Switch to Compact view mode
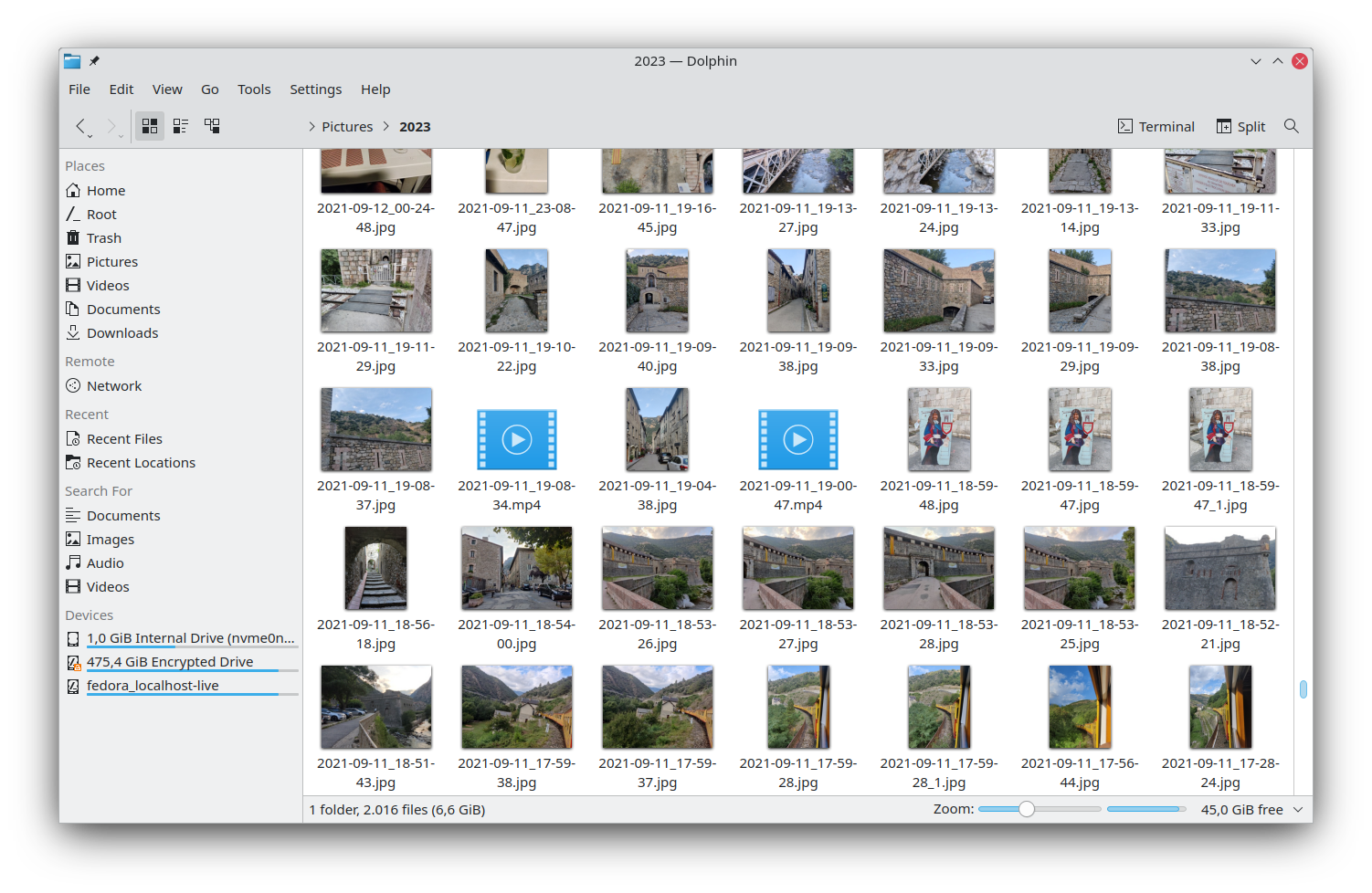Viewport: 1372px width, 893px height. [x=181, y=126]
